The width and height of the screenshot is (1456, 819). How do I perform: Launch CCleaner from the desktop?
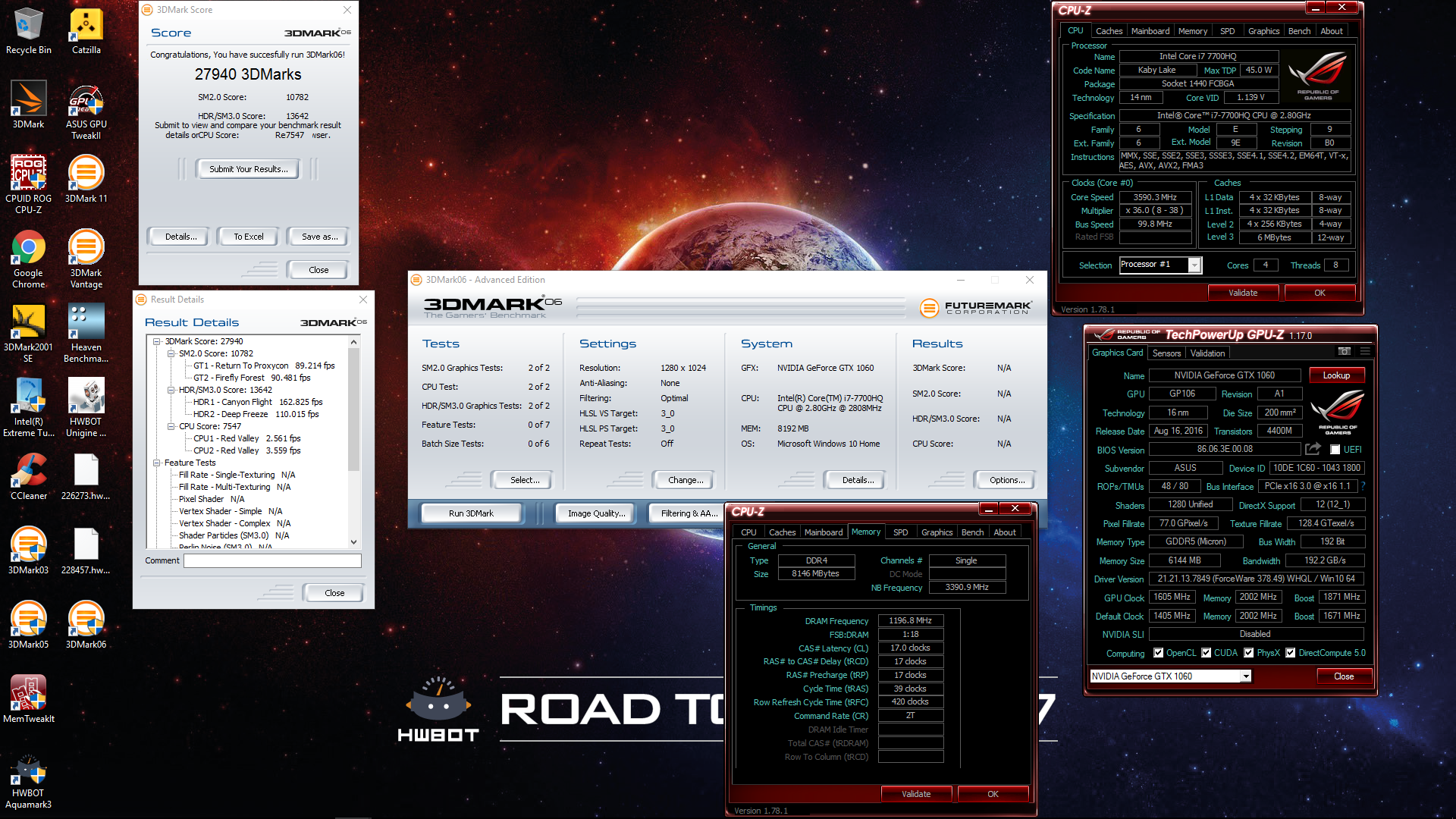[x=28, y=476]
